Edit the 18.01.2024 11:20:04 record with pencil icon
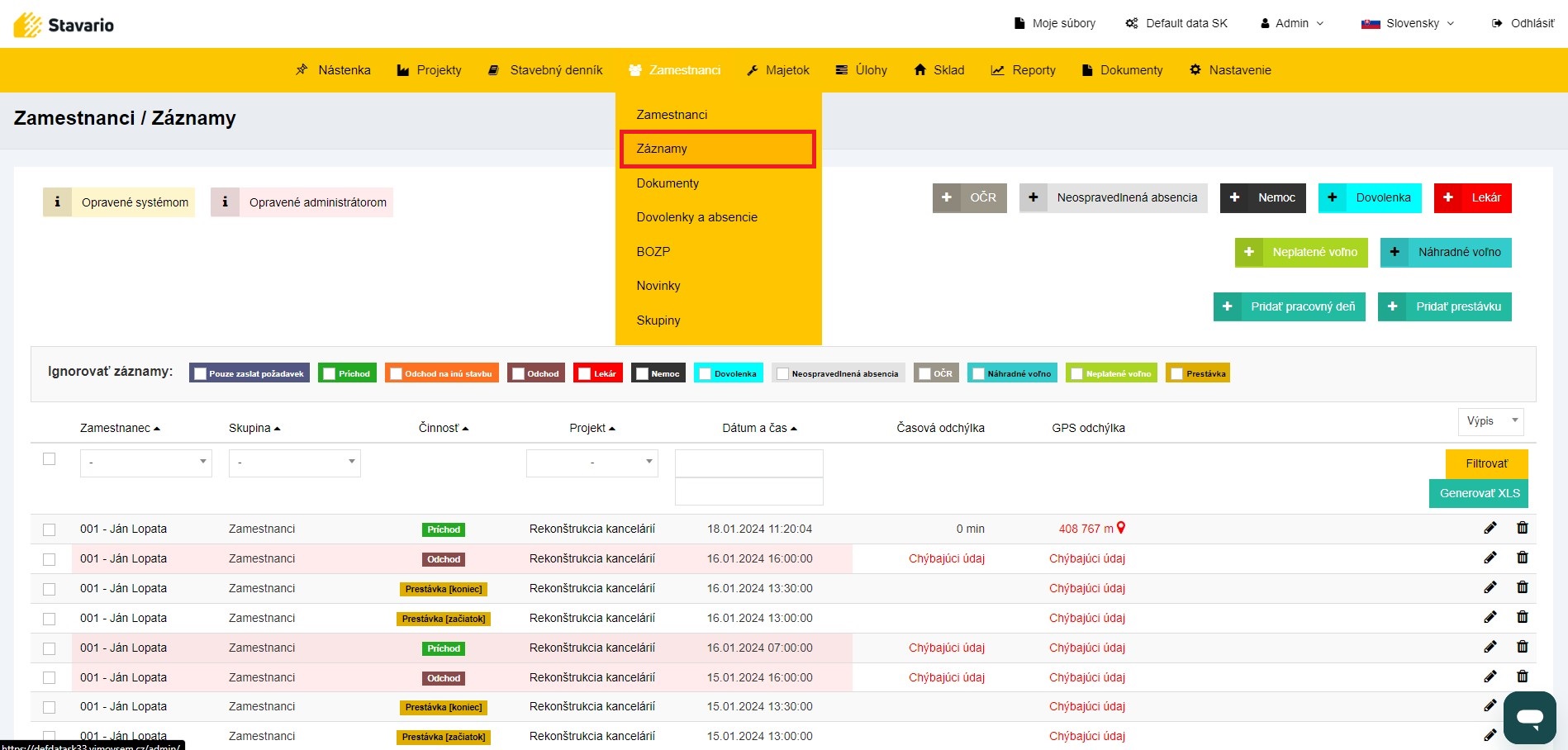1568x750 pixels. pyautogui.click(x=1490, y=528)
